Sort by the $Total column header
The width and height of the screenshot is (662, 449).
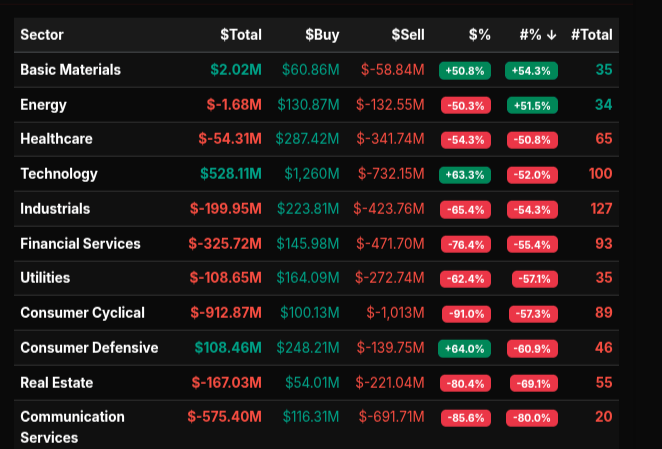(241, 35)
